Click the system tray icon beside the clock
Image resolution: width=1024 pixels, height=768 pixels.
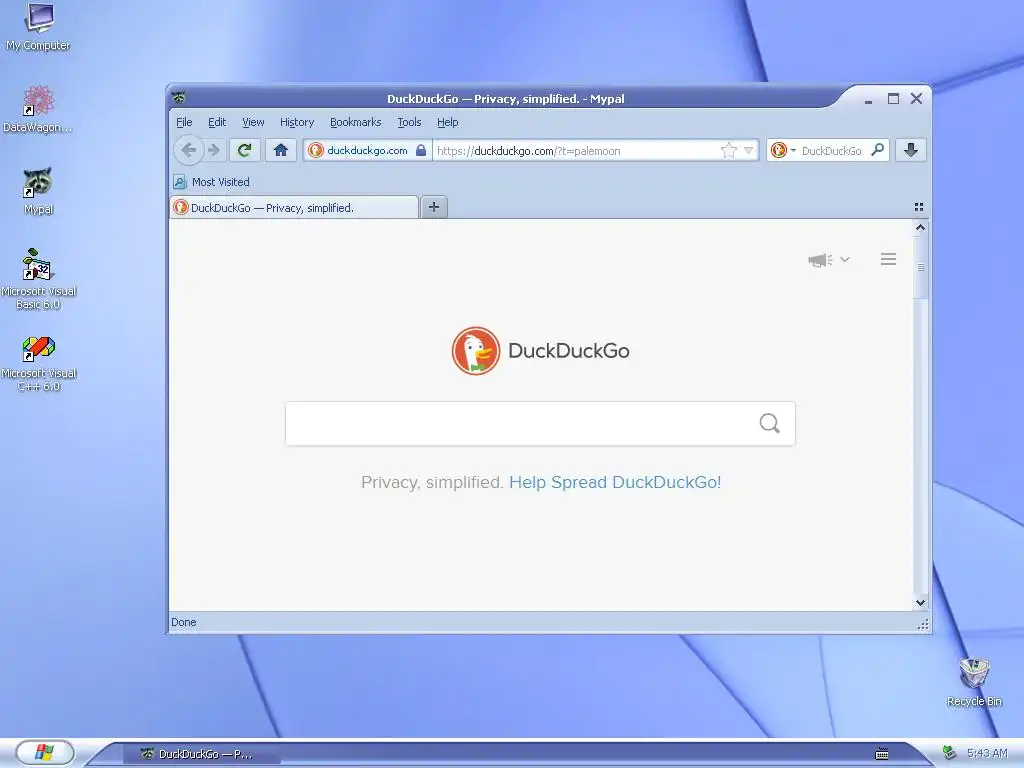[x=949, y=753]
